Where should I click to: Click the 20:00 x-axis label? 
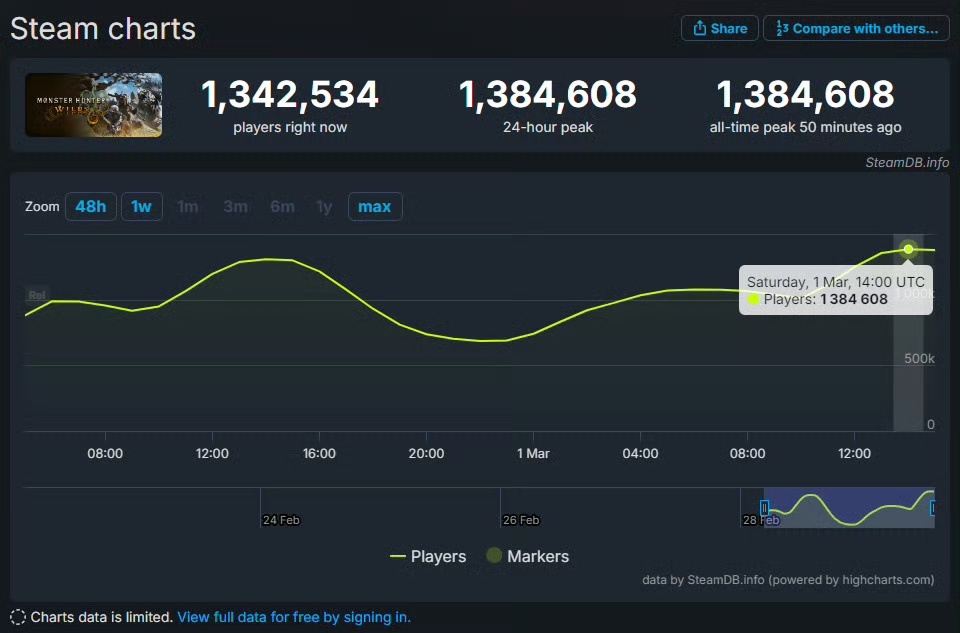coord(426,454)
